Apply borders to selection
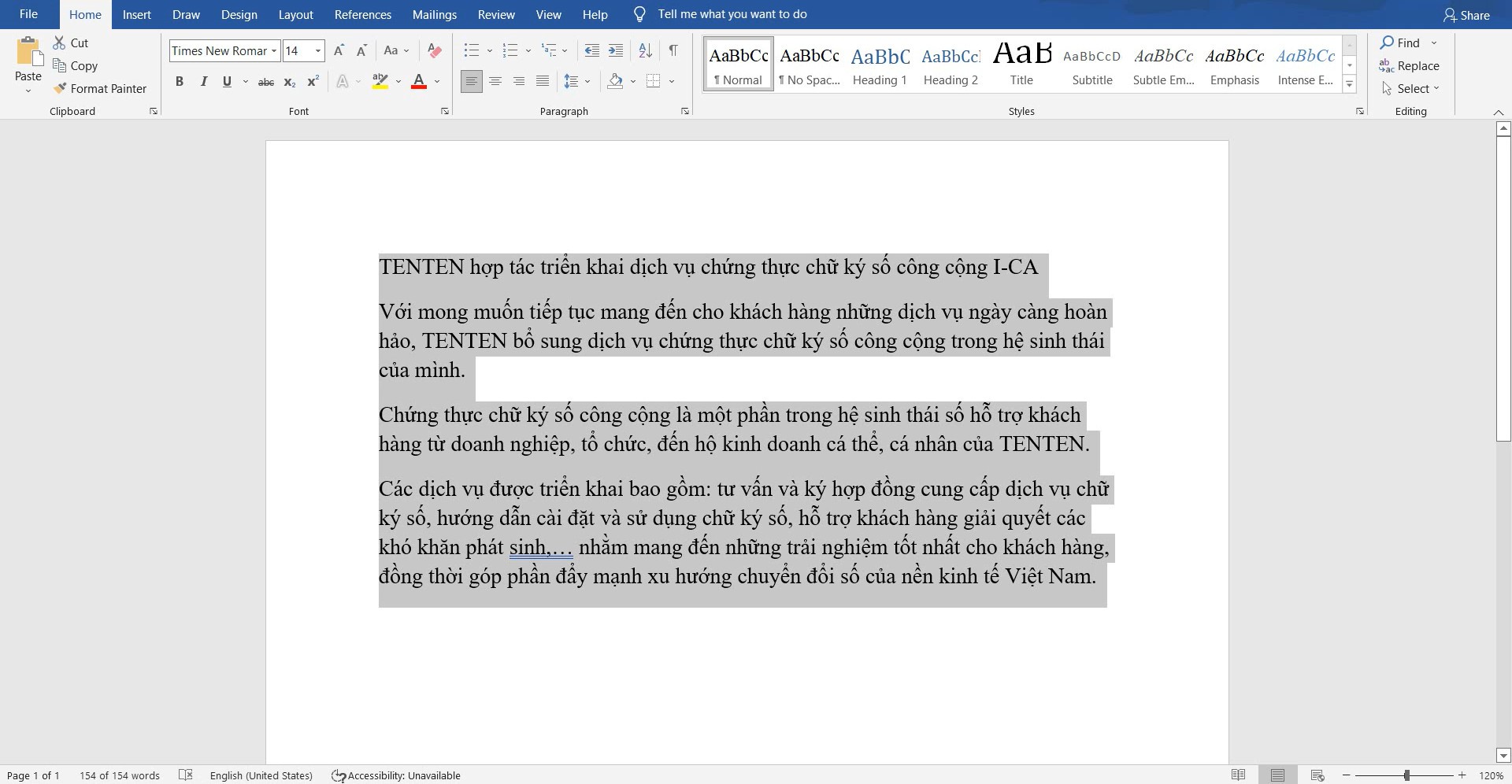This screenshot has height=784, width=1512. click(653, 82)
